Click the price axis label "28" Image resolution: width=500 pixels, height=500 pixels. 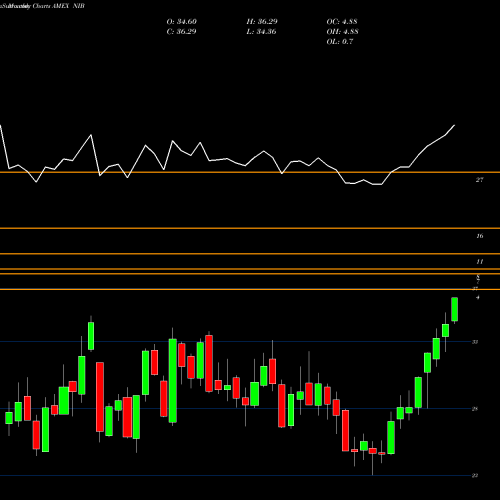[475, 409]
